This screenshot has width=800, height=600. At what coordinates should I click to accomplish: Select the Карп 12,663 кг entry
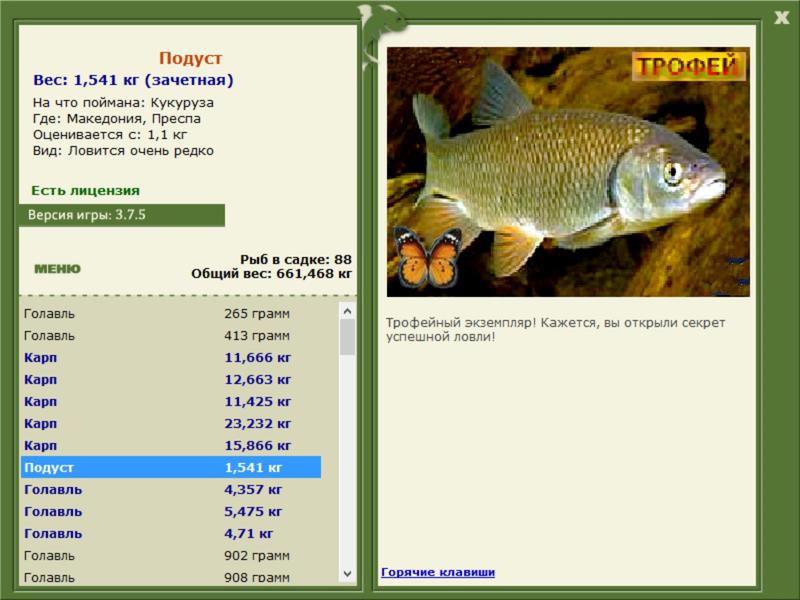point(171,380)
